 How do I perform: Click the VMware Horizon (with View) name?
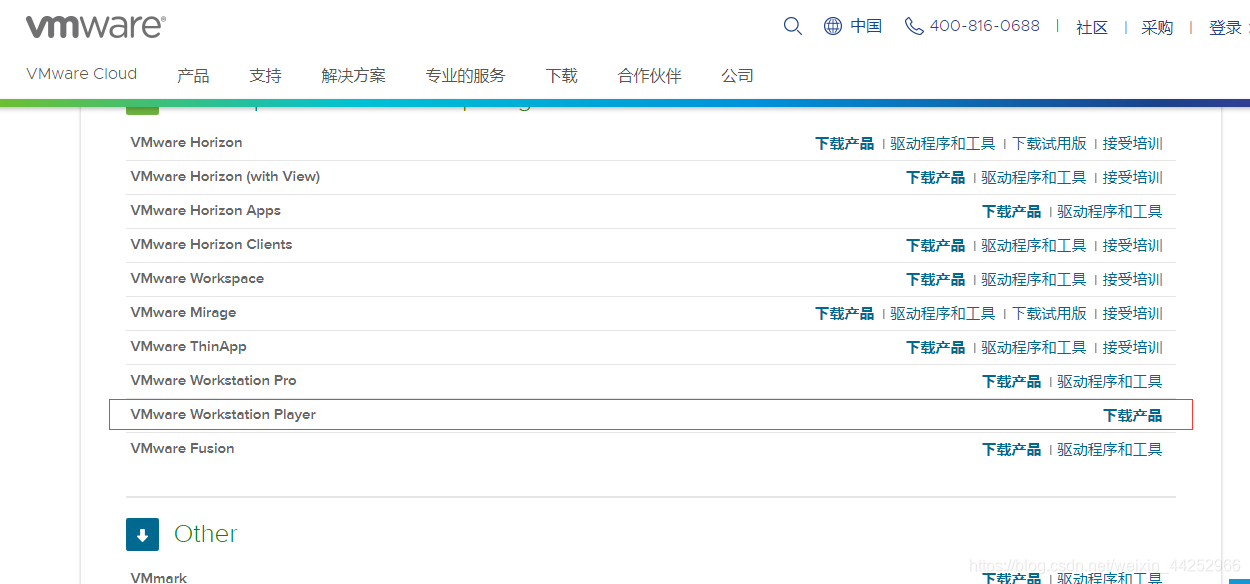point(225,176)
